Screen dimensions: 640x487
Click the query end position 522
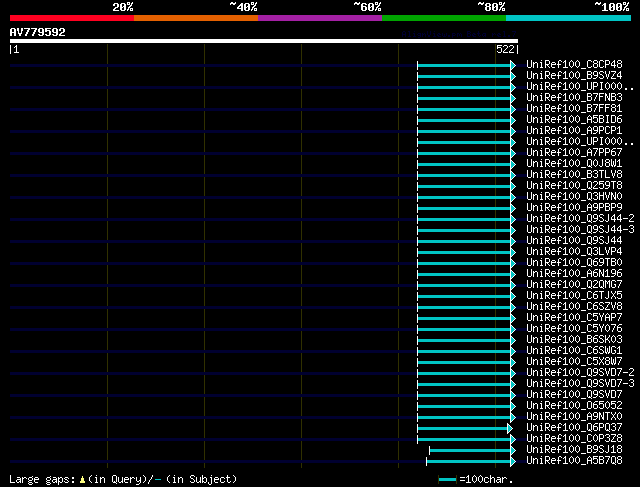pyautogui.click(x=505, y=49)
